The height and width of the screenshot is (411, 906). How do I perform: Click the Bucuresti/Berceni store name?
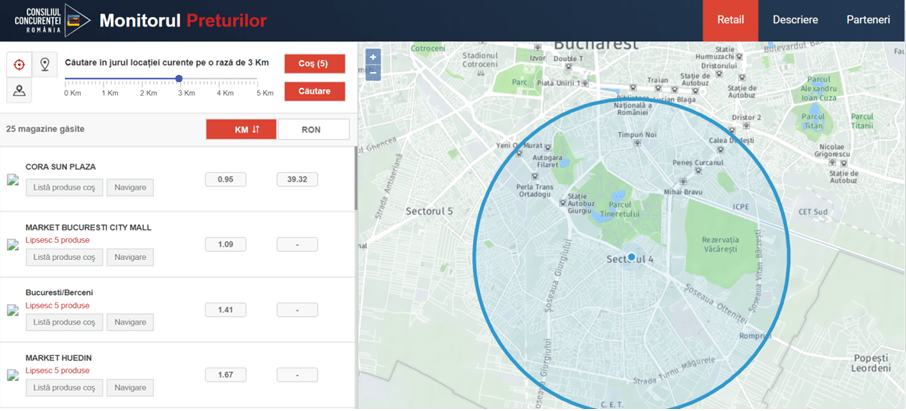(59, 292)
